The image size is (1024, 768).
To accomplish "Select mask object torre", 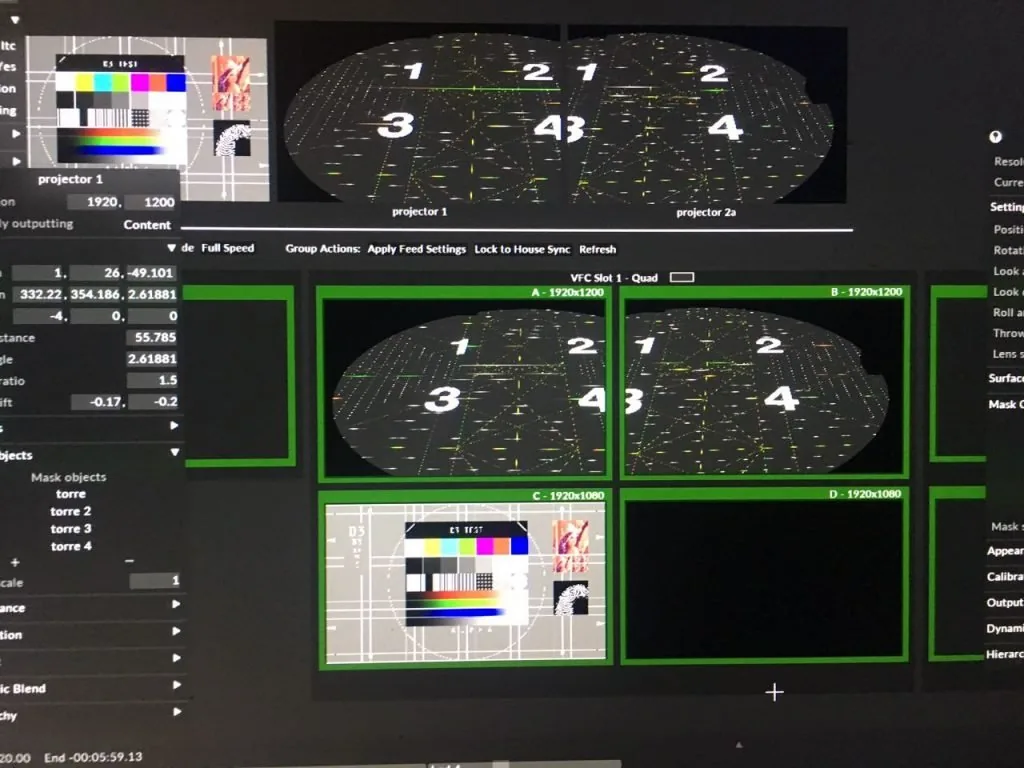I will 71,494.
